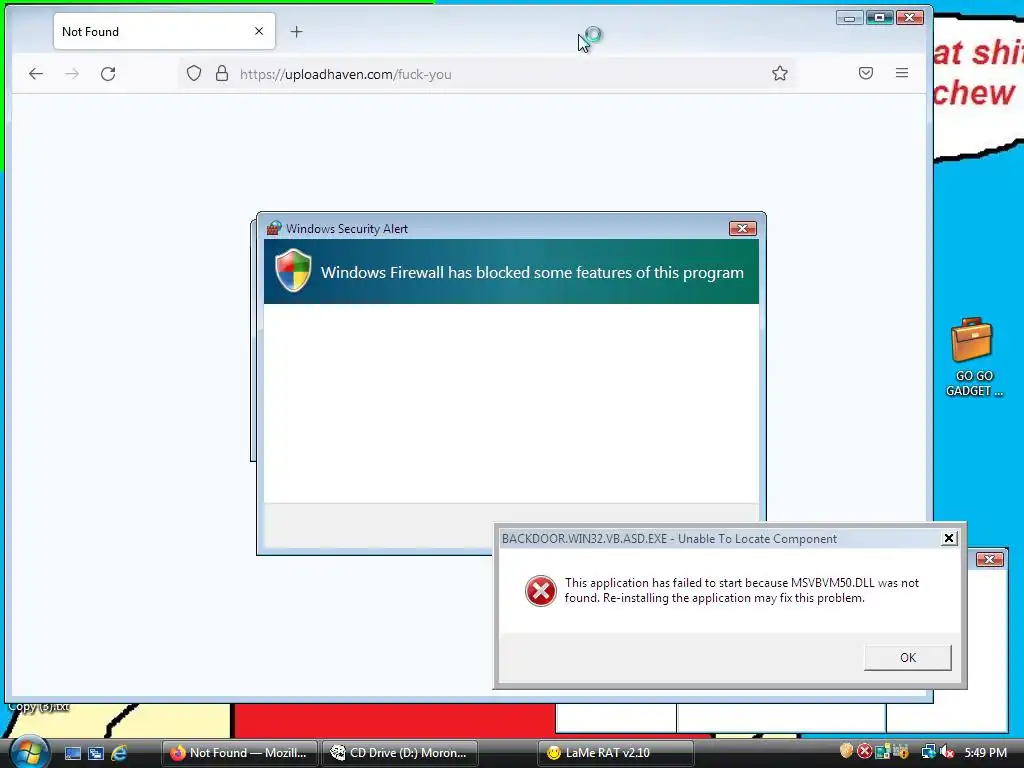Viewport: 1024px width, 768px height.
Task: Close the Unable To Locate Component dialog
Action: [x=949, y=538]
